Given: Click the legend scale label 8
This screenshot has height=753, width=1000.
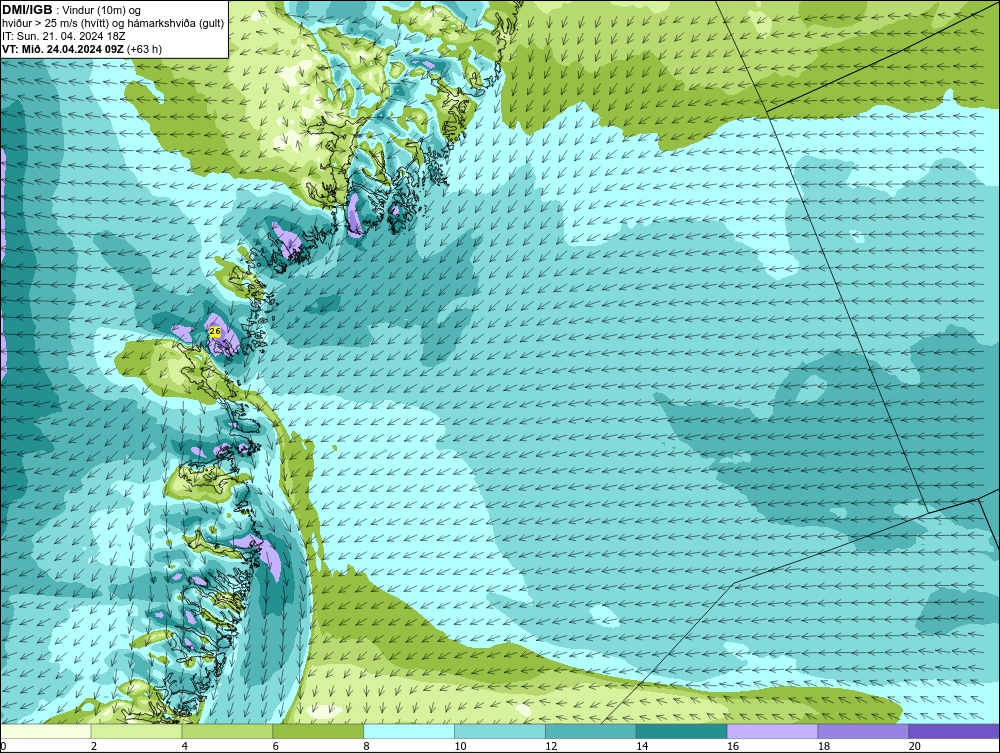Looking at the screenshot, I should point(367,746).
